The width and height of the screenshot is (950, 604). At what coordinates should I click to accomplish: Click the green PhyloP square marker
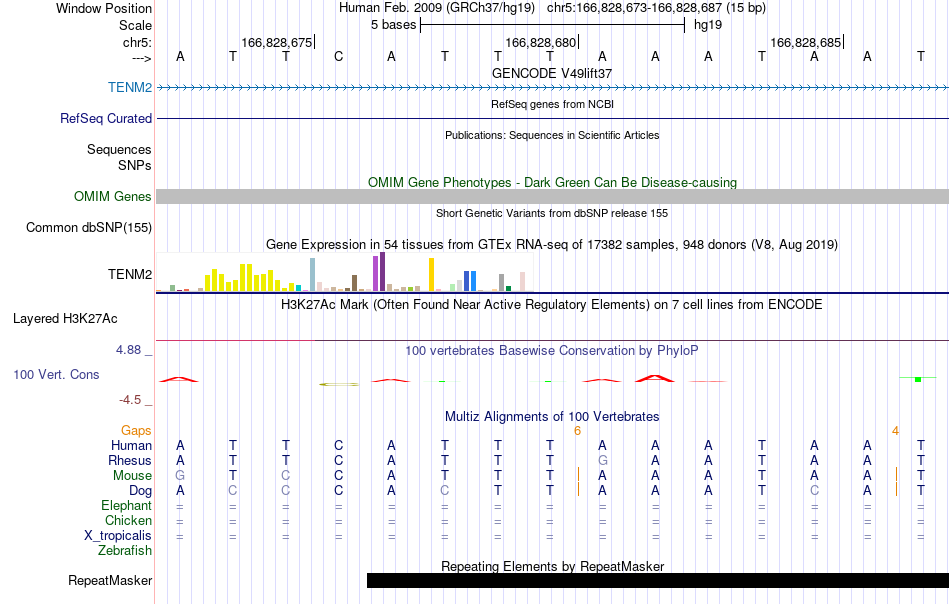coord(918,379)
